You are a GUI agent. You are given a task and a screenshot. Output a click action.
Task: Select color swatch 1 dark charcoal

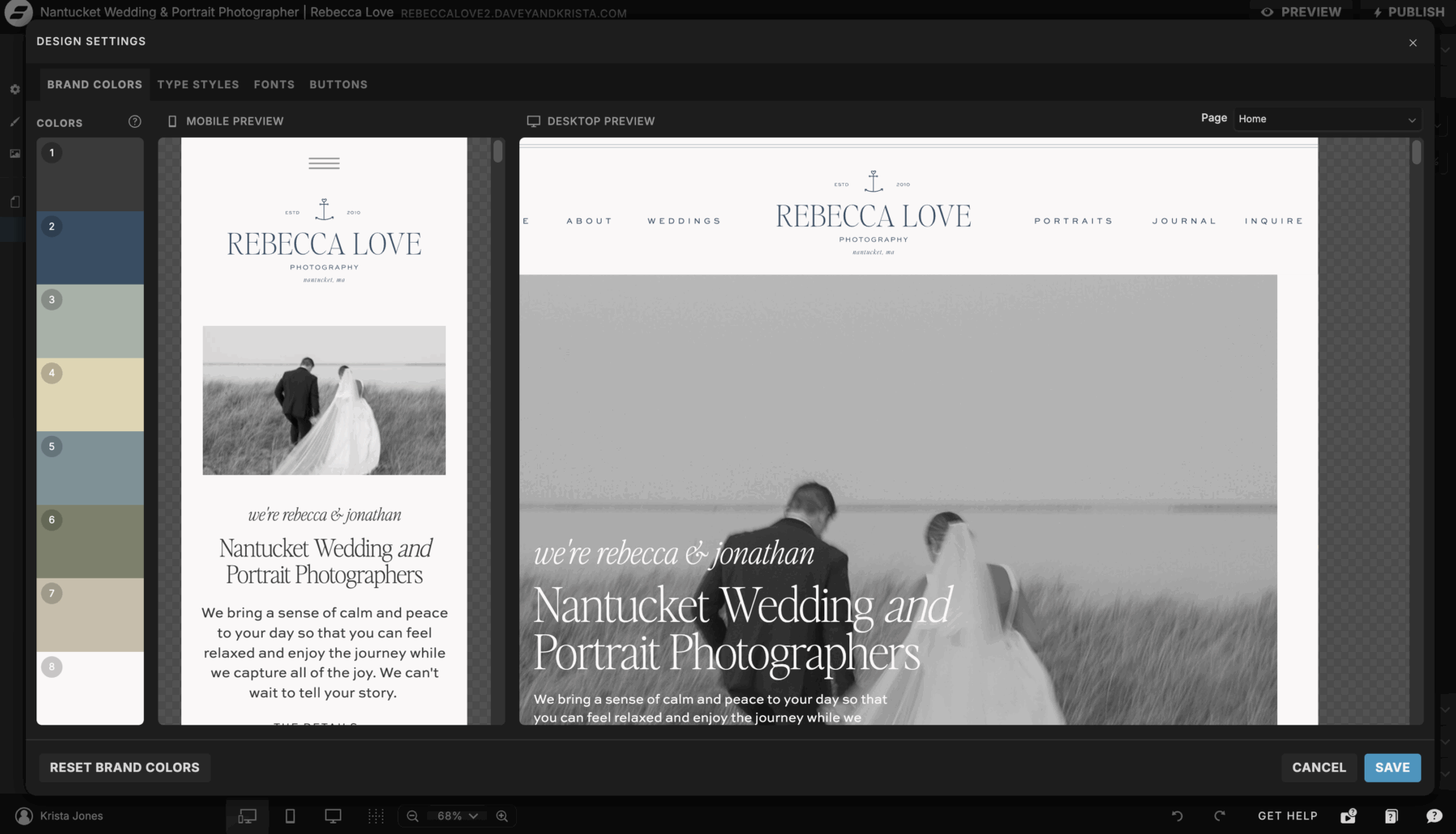(x=90, y=174)
